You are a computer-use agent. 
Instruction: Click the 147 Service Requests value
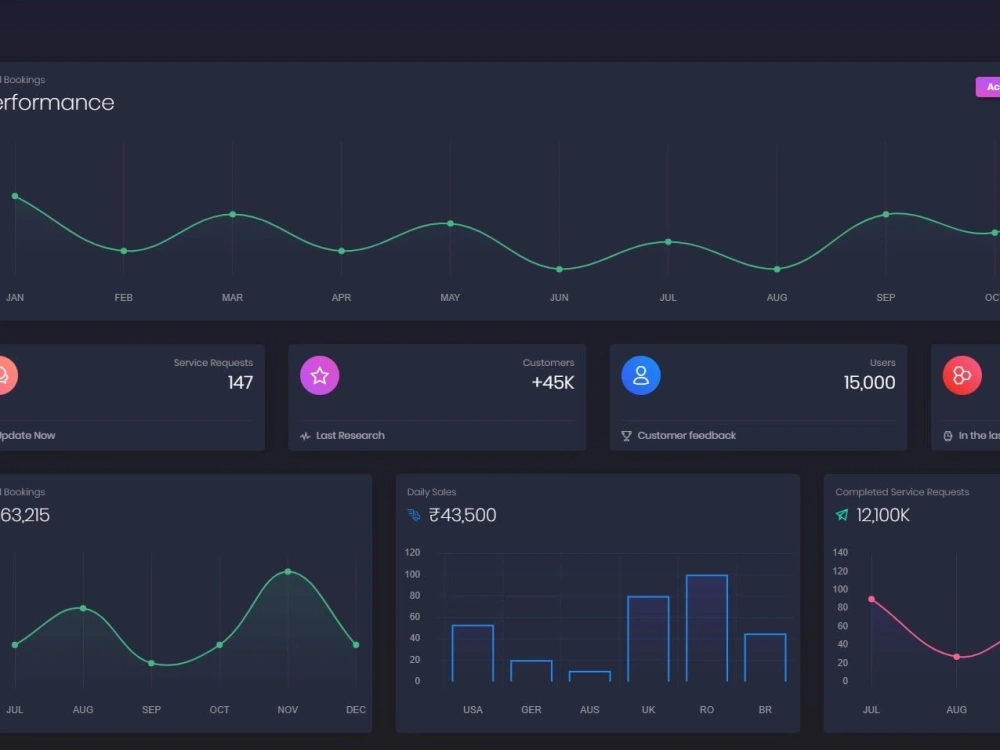(240, 383)
